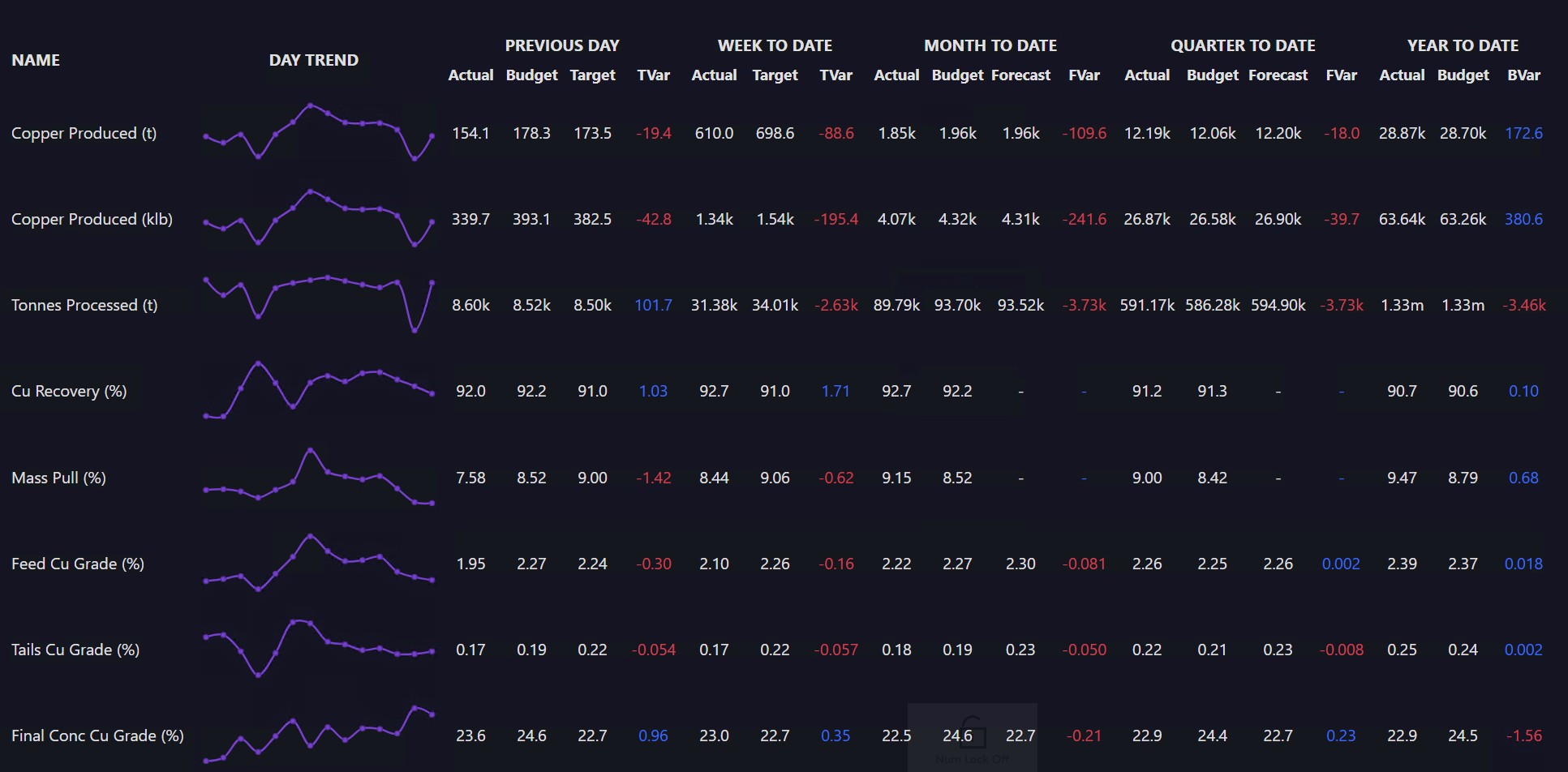This screenshot has width=1568, height=772.
Task: View the Mass Pull (%) day trend chart
Action: (318, 477)
